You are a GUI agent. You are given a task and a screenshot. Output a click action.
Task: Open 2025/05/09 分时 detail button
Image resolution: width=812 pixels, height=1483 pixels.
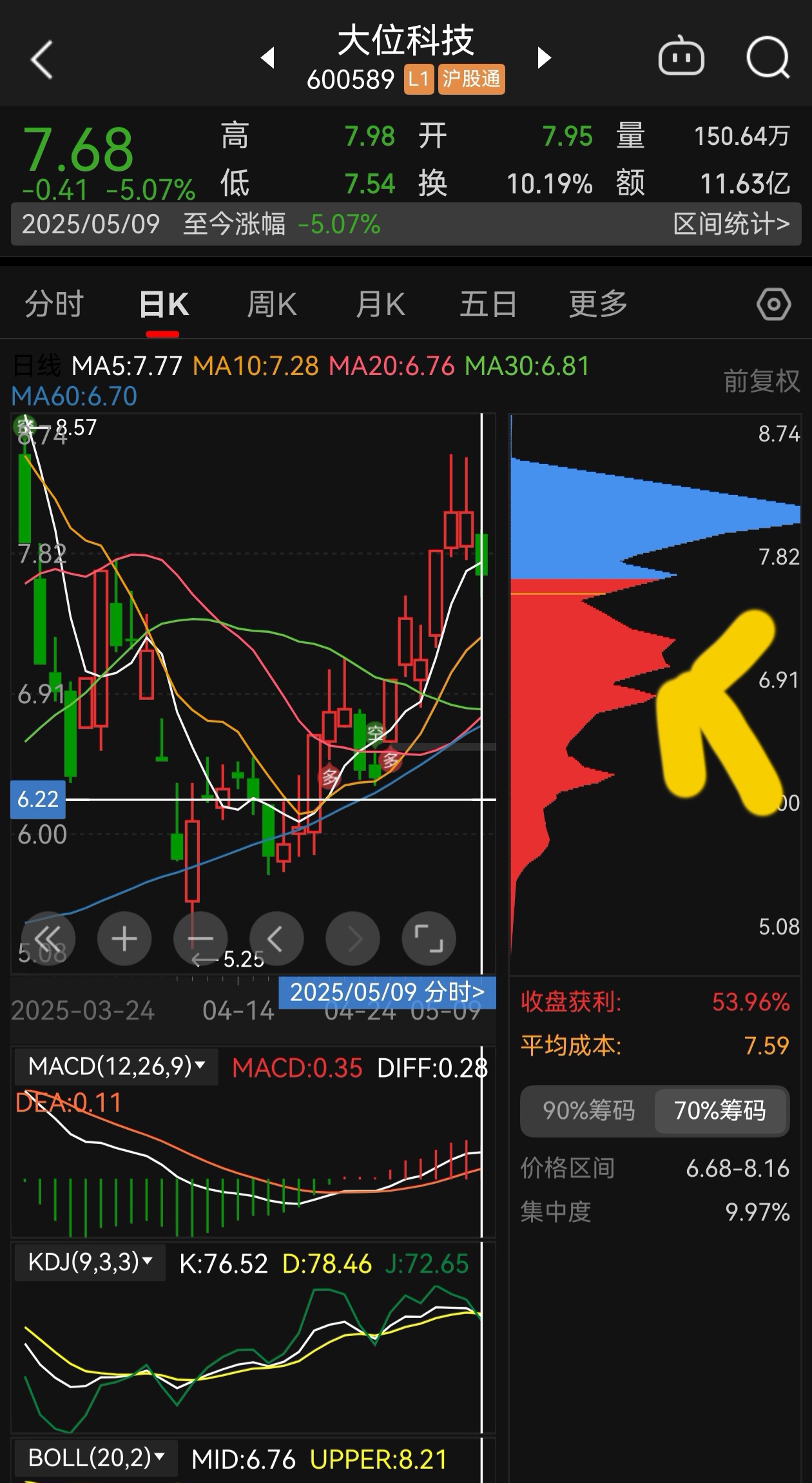[387, 993]
